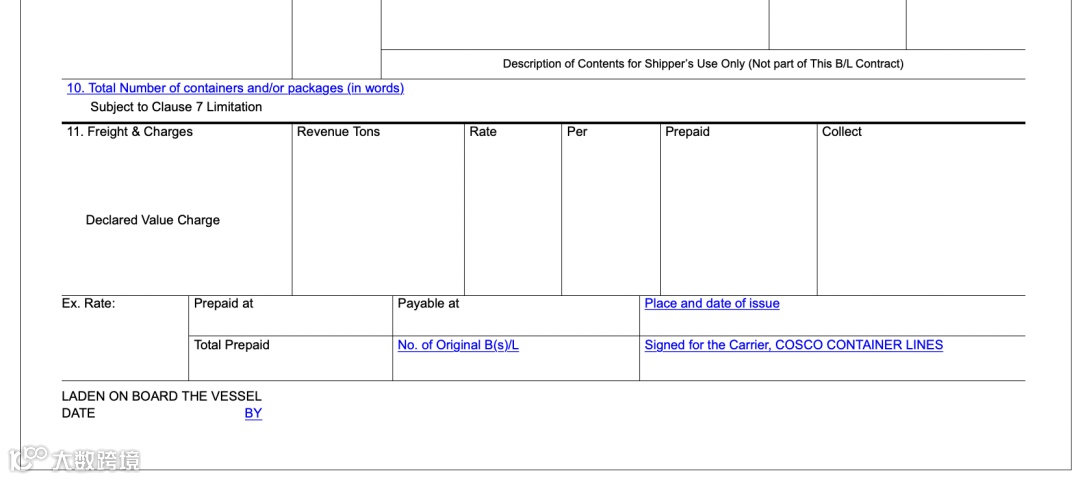Click the 'No. of Original B(s)/L' link
1080x480 pixels.
point(458,345)
